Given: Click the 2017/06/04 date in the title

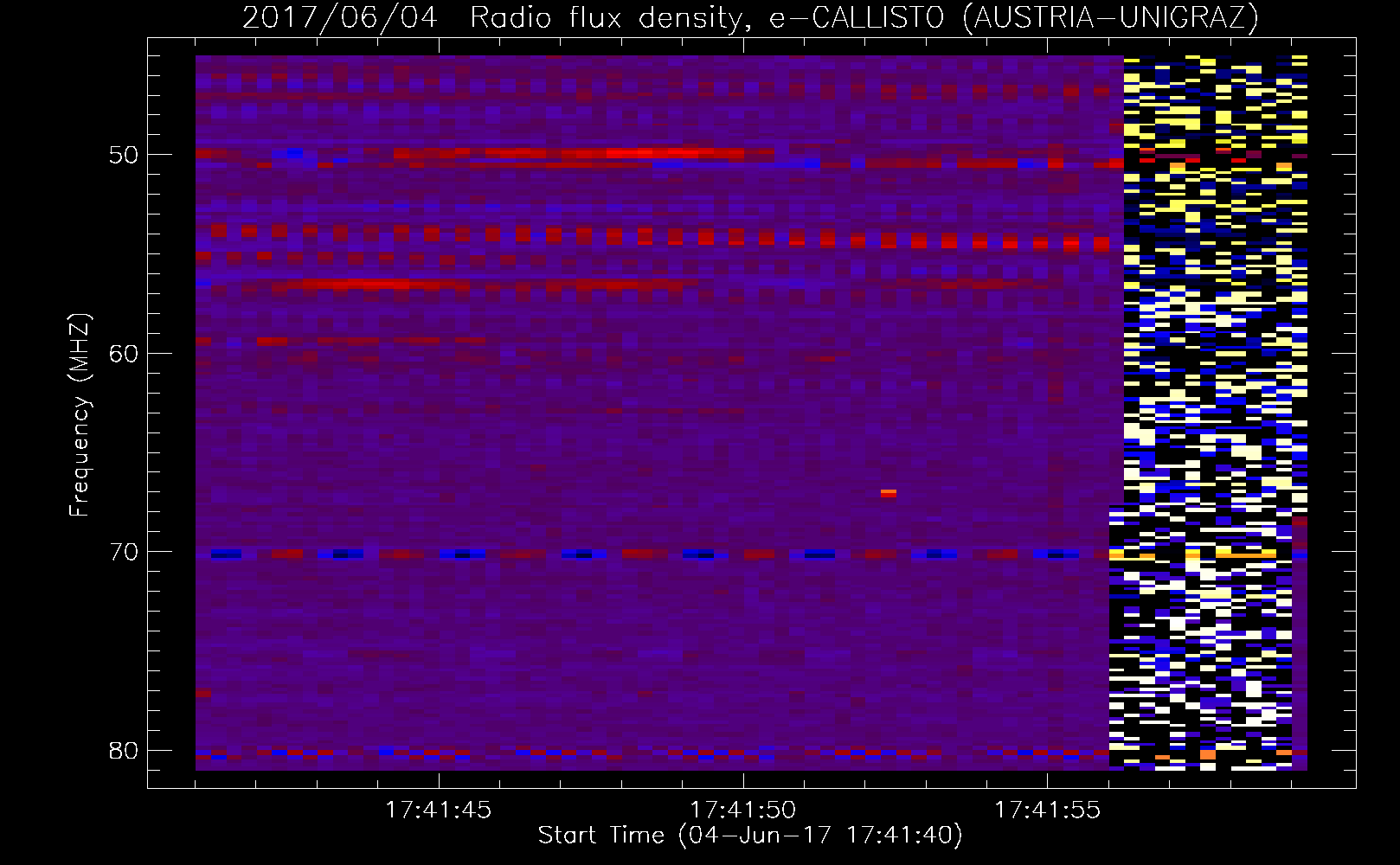Looking at the screenshot, I should point(340,17).
